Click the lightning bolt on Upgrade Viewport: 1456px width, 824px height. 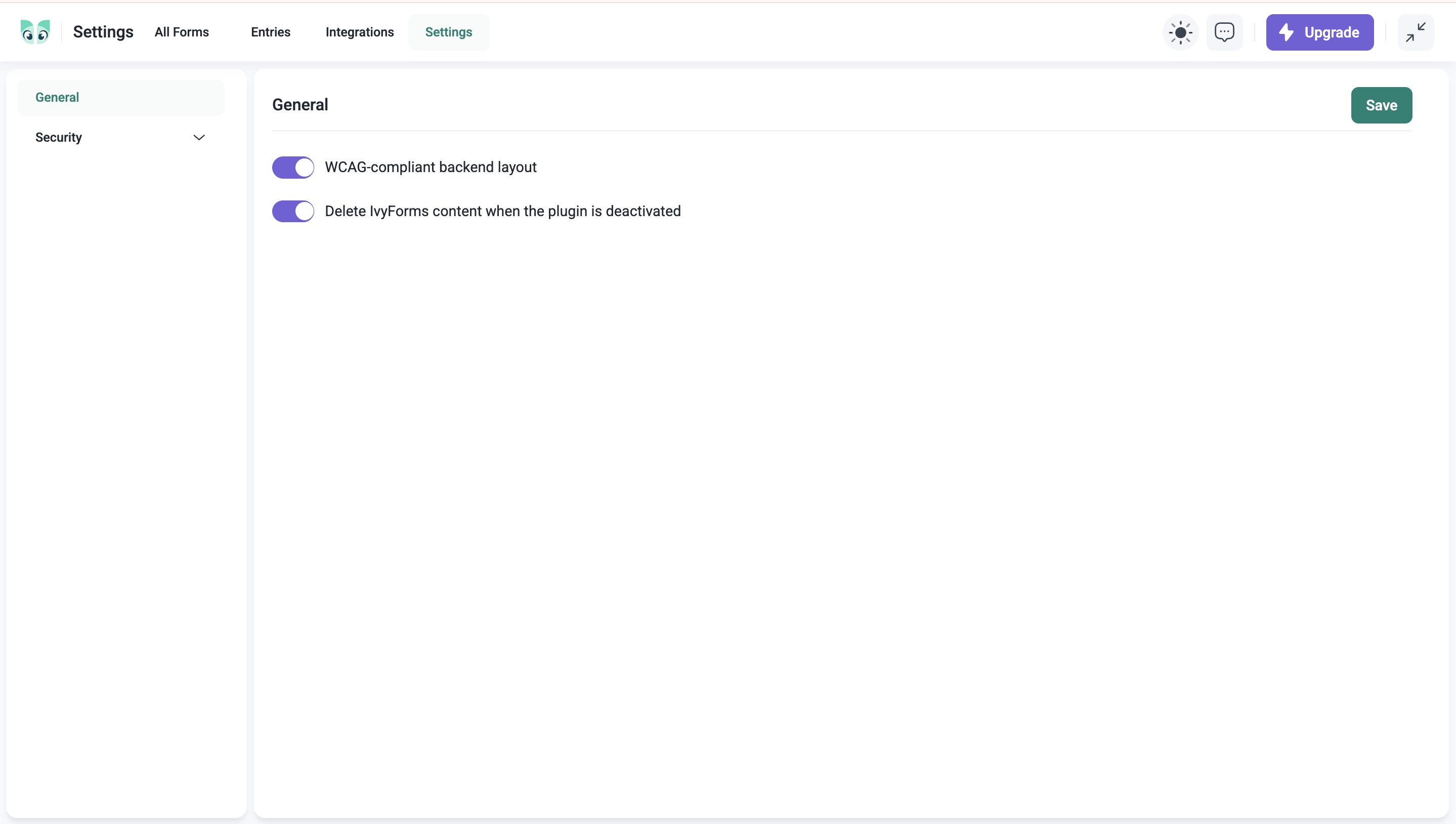pos(1287,32)
